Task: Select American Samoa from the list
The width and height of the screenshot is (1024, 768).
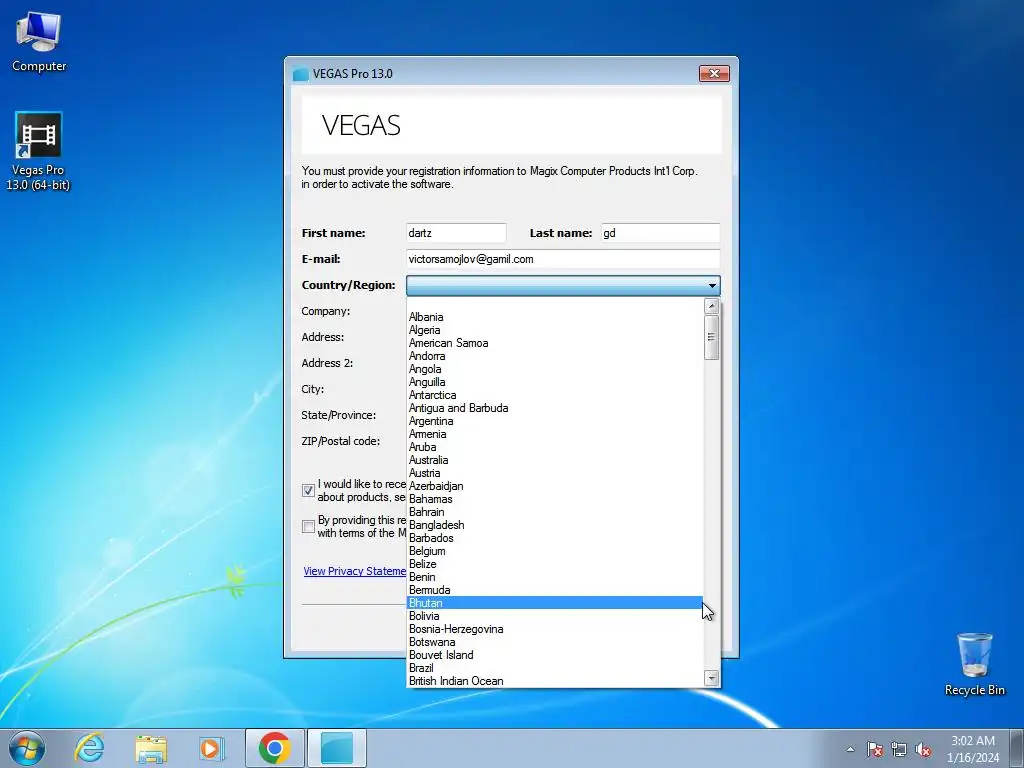Action: 554,343
